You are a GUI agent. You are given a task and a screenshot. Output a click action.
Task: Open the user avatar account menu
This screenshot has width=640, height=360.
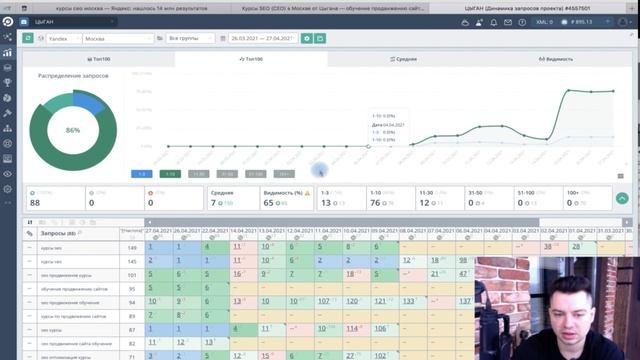pos(623,22)
